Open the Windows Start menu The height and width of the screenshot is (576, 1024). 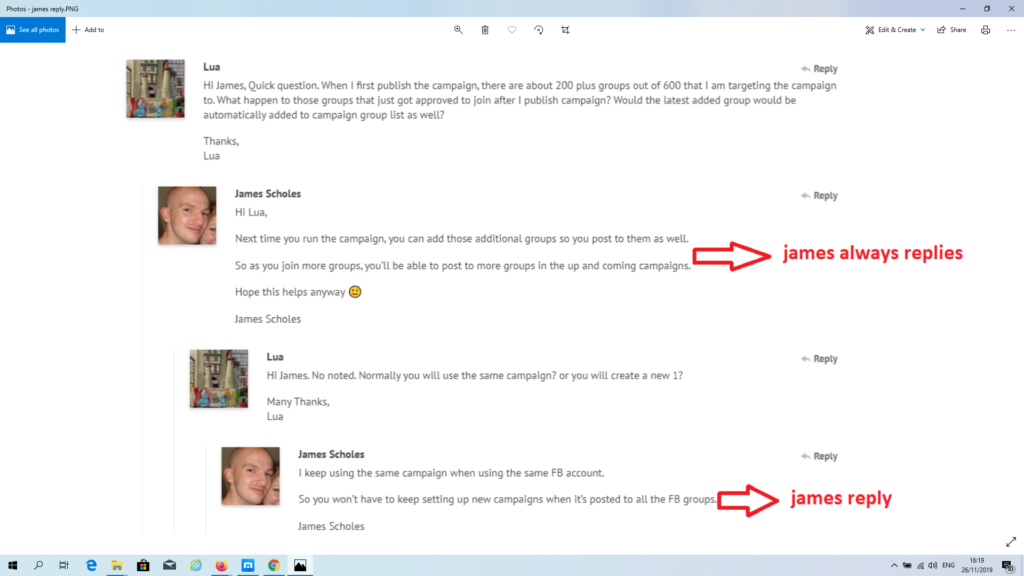click(12, 566)
